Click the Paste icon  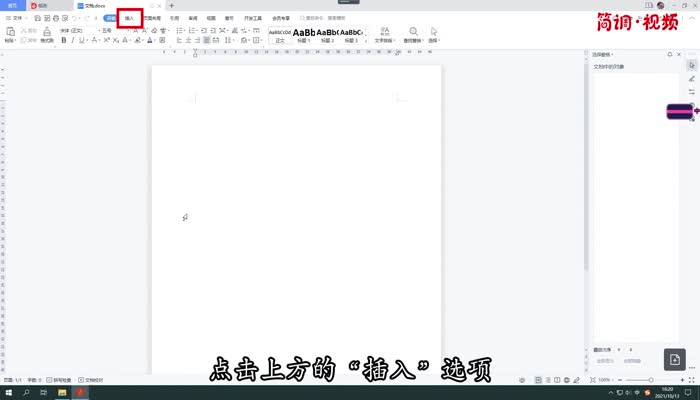click(x=10, y=34)
